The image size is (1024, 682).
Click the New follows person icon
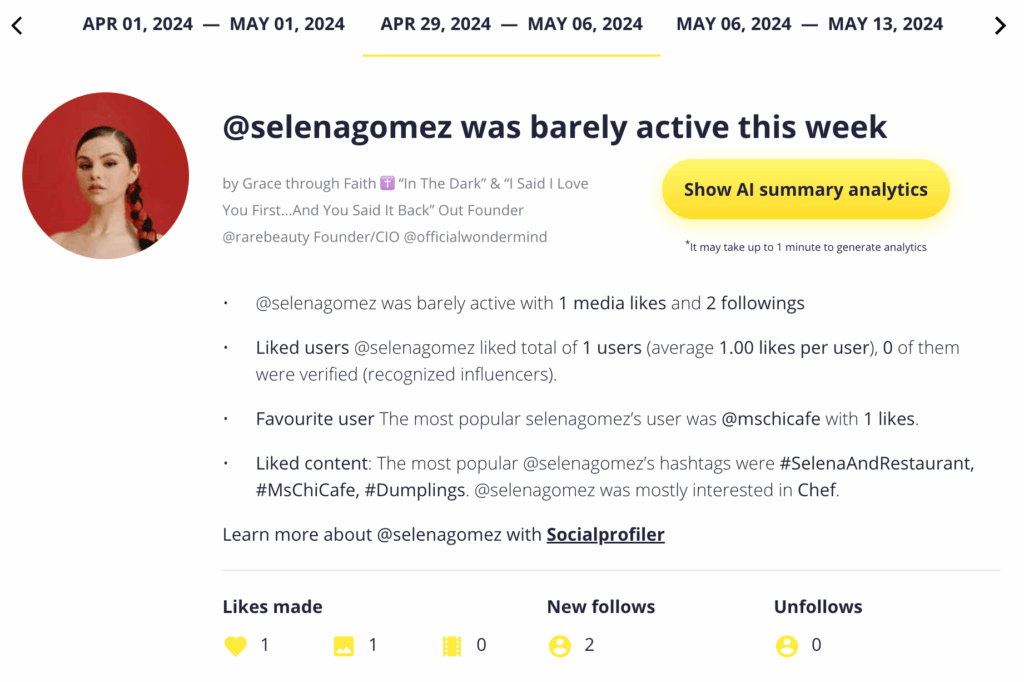tap(560, 646)
